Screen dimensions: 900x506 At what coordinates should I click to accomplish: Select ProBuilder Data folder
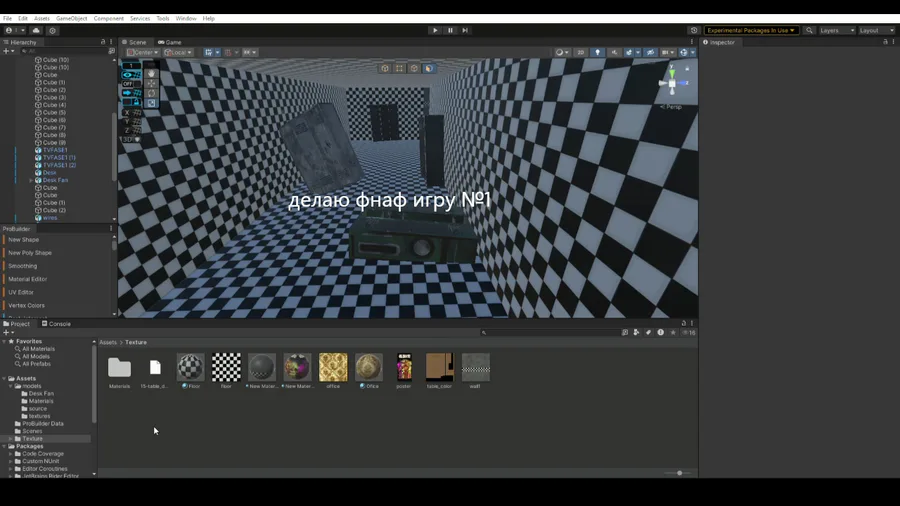pyautogui.click(x=42, y=424)
